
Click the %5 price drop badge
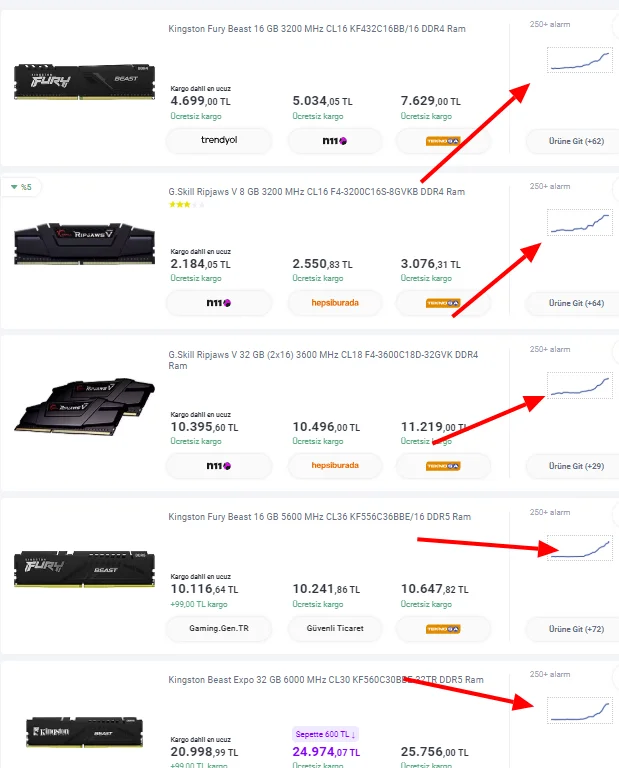(x=20, y=186)
